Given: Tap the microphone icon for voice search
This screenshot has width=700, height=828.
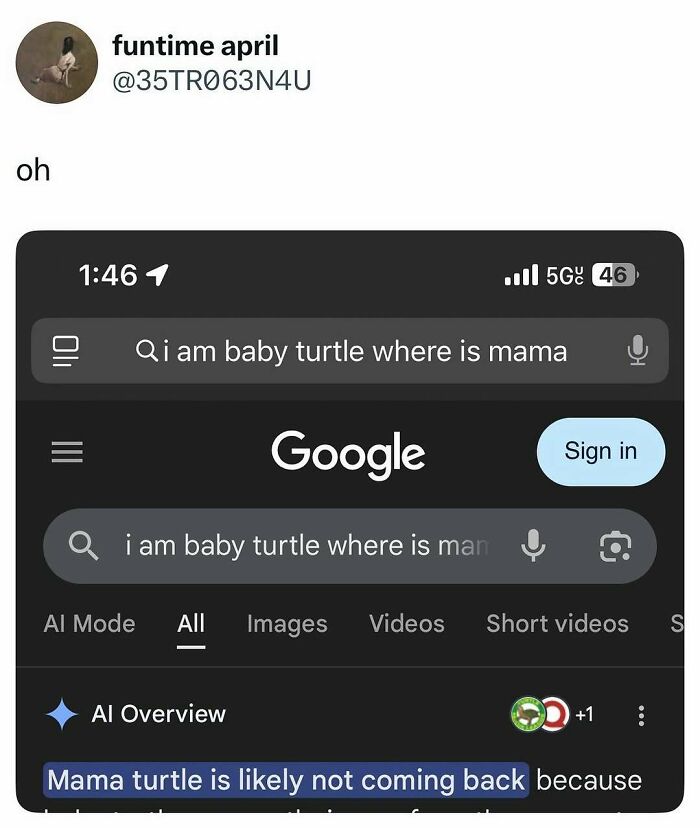Looking at the screenshot, I should pos(535,546).
